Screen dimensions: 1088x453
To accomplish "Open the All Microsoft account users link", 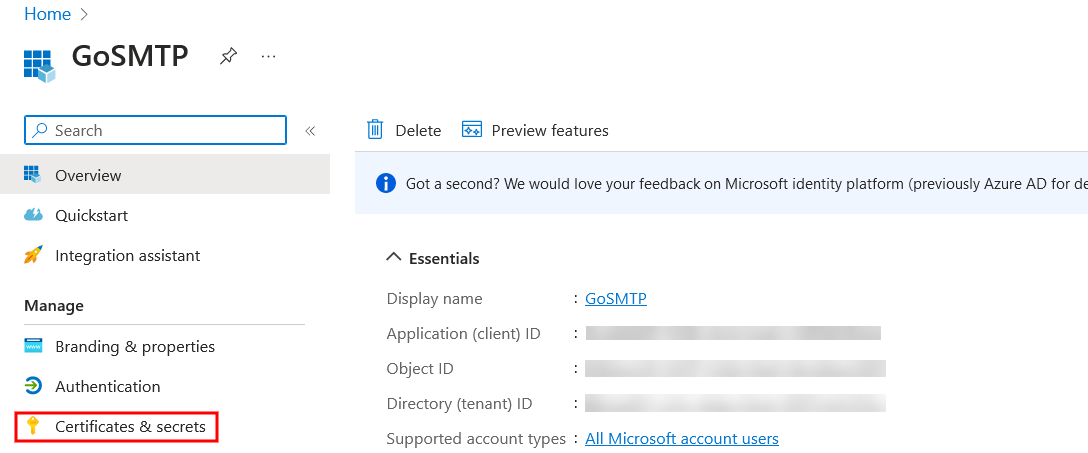I will pyautogui.click(x=682, y=438).
